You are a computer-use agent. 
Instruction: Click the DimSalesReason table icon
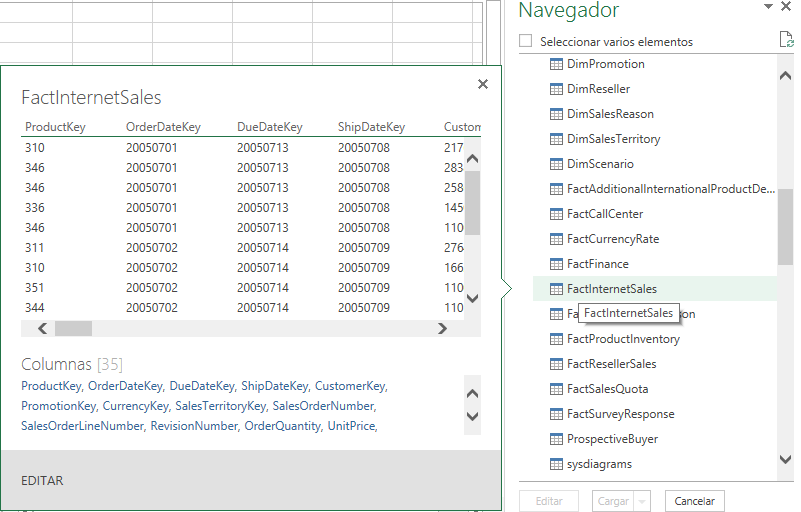[x=557, y=114]
